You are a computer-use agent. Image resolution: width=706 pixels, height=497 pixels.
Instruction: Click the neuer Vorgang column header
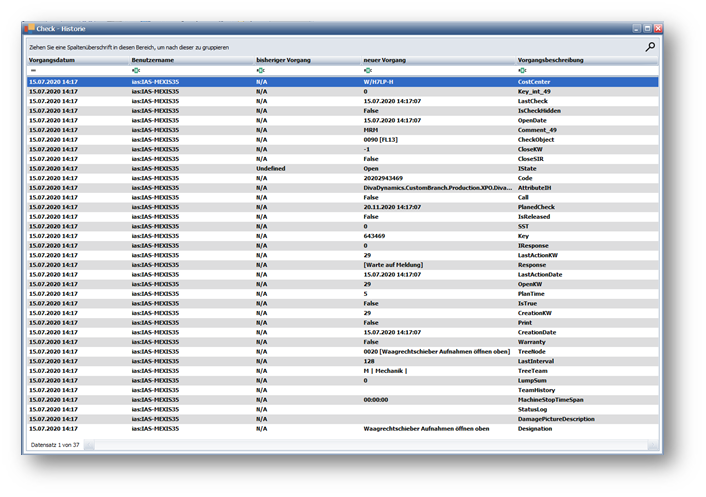(387, 60)
